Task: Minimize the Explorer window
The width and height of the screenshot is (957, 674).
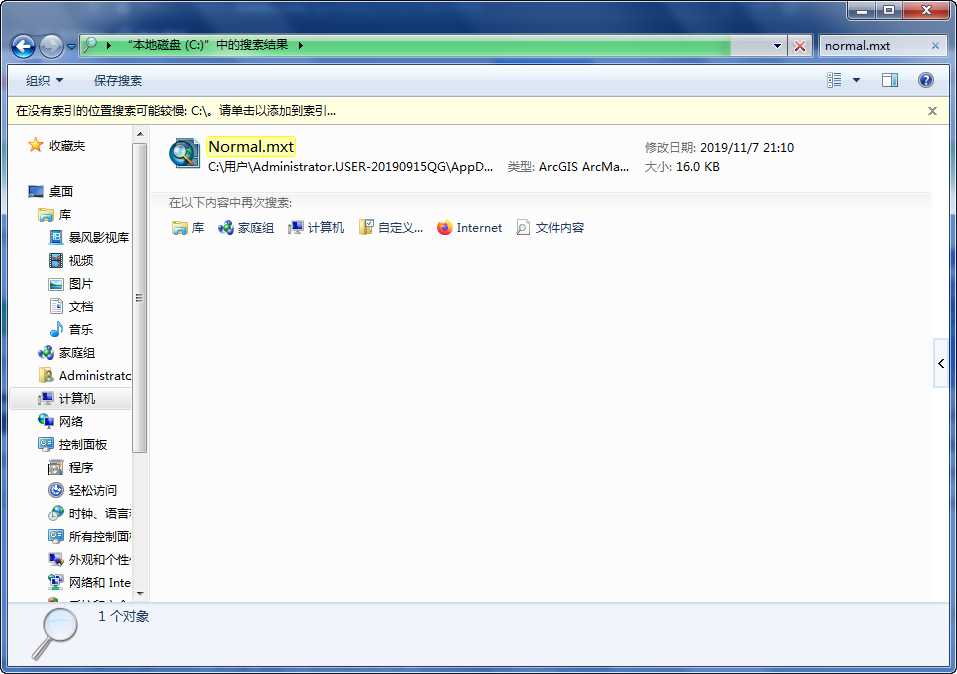Action: (861, 10)
